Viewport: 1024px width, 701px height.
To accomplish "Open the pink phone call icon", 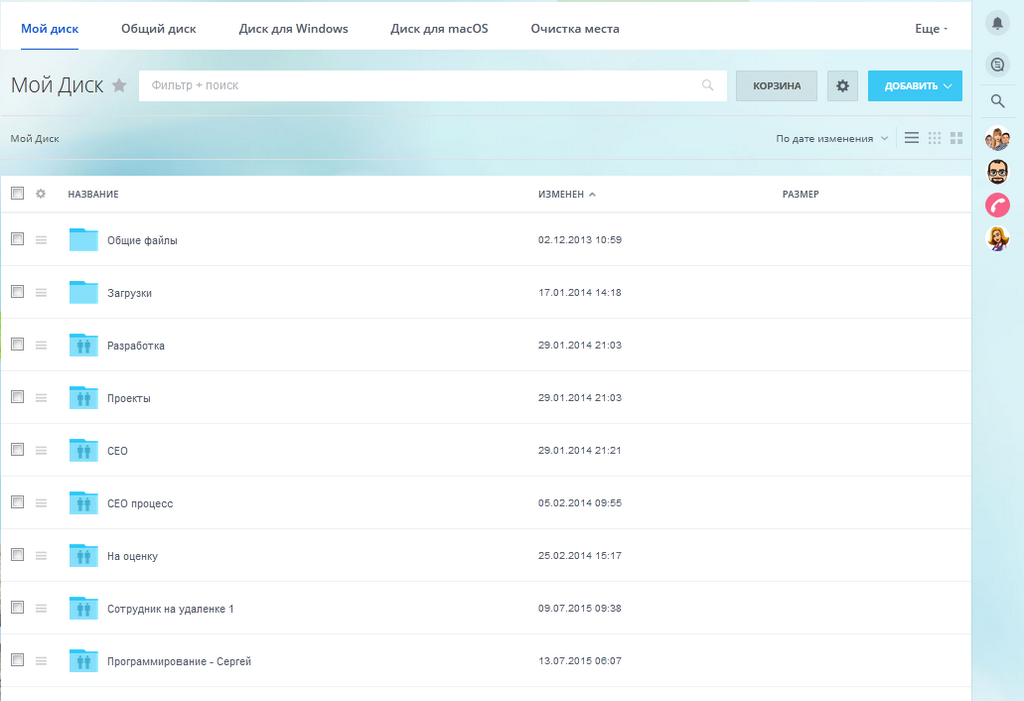I will click(997, 205).
